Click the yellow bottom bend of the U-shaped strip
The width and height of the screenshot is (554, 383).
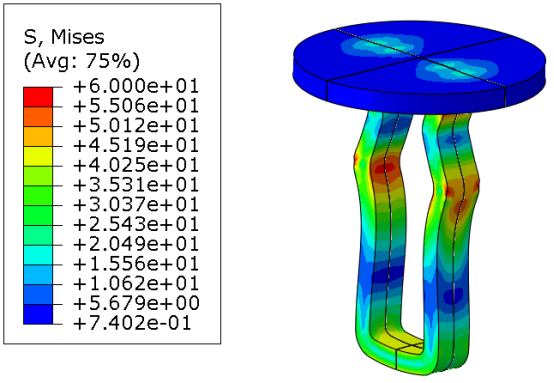tap(399, 343)
